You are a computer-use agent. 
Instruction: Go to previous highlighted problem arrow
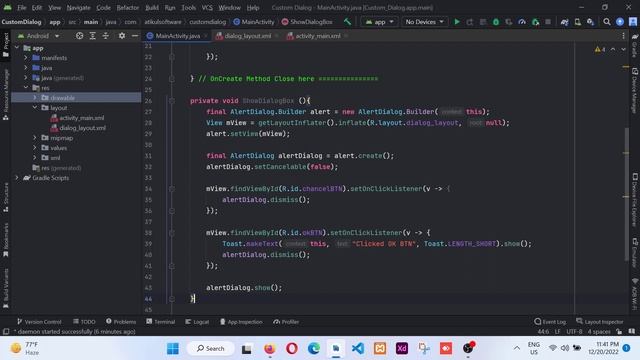(613, 49)
